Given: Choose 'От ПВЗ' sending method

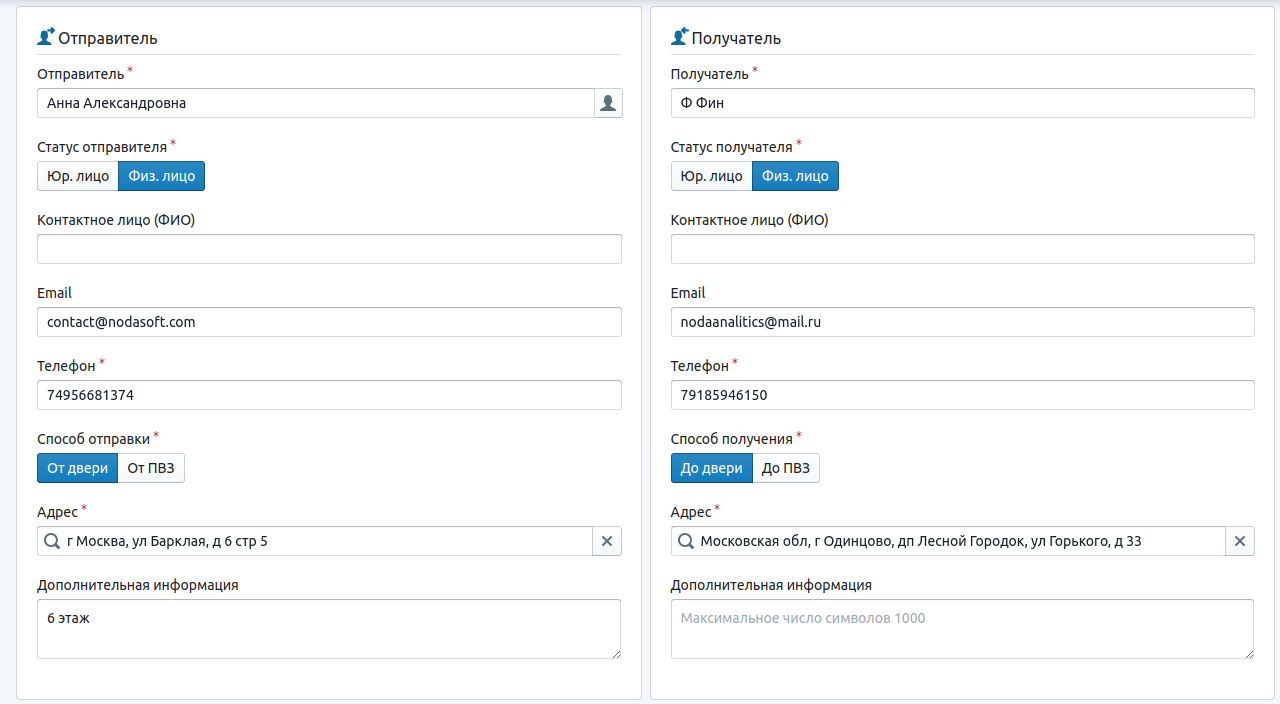Looking at the screenshot, I should (151, 468).
